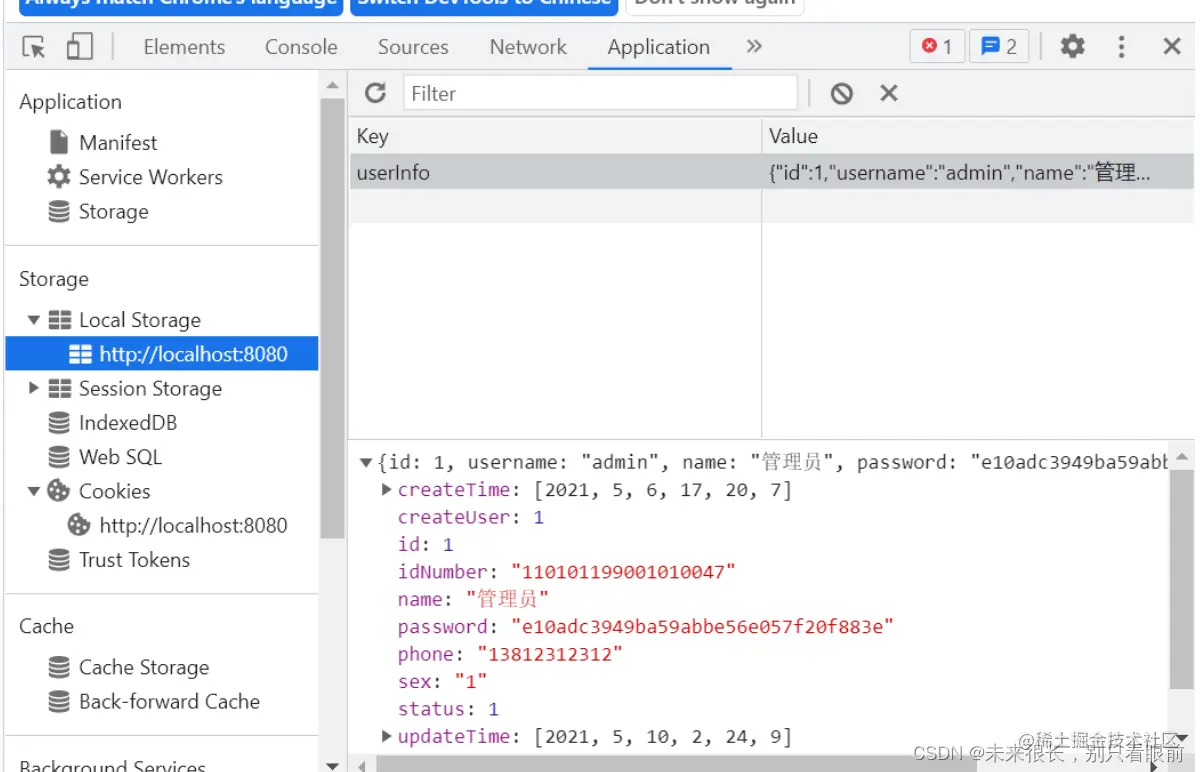Select Session Storage item

150,389
